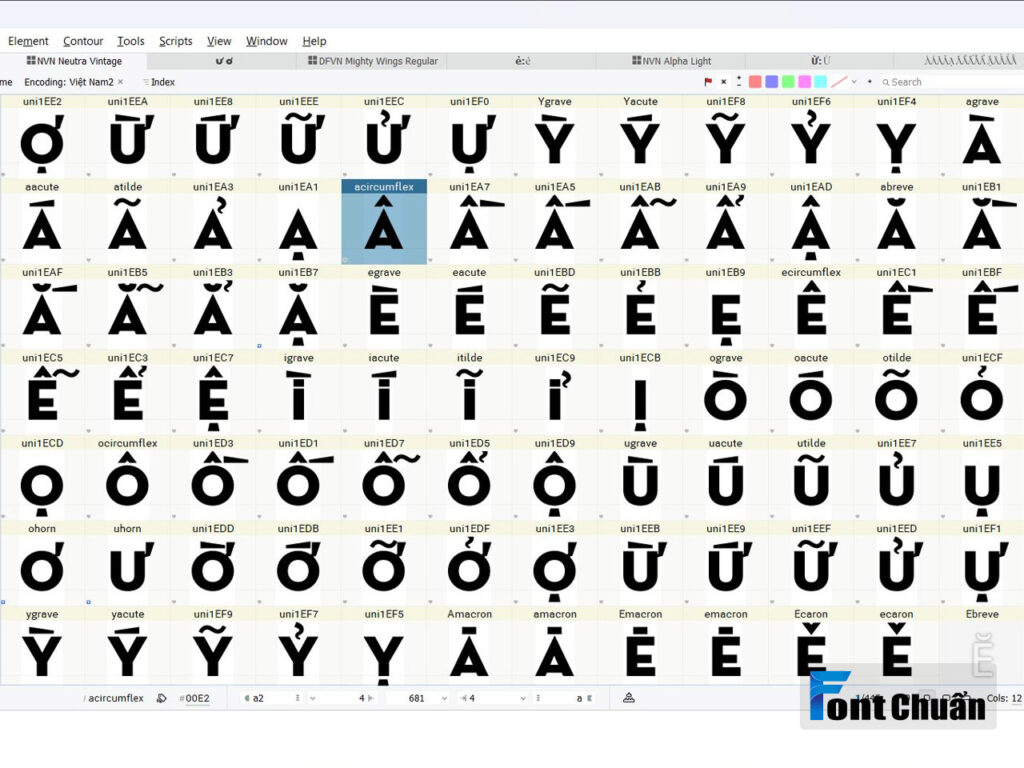This screenshot has width=1024, height=768.
Task: Select the yacute glyph cell
Action: (128, 648)
